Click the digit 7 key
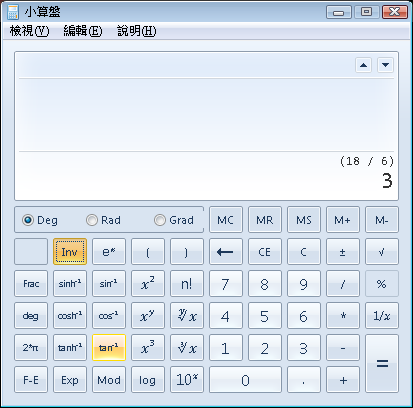This screenshot has width=413, height=408. click(x=226, y=284)
